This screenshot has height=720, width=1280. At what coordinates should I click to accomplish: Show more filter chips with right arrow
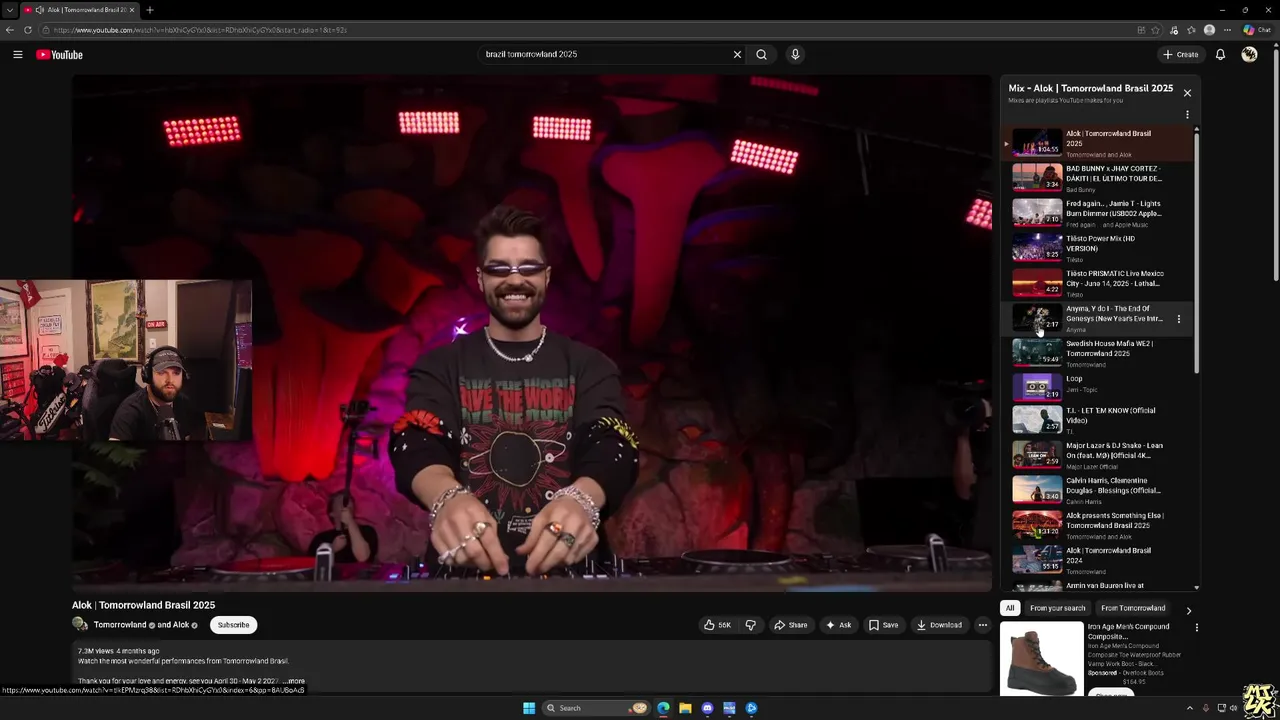[x=1188, y=610]
